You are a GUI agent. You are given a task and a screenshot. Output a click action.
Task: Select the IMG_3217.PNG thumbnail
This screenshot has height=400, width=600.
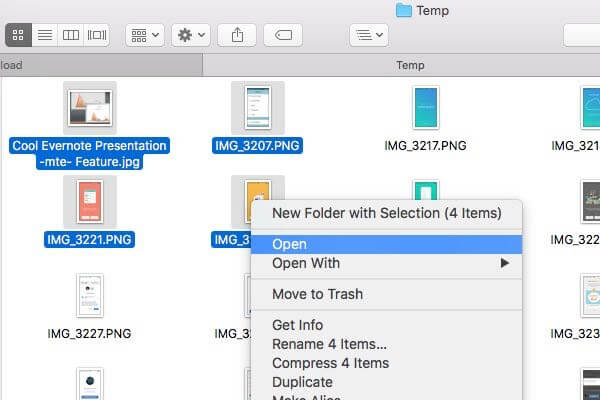[426, 108]
